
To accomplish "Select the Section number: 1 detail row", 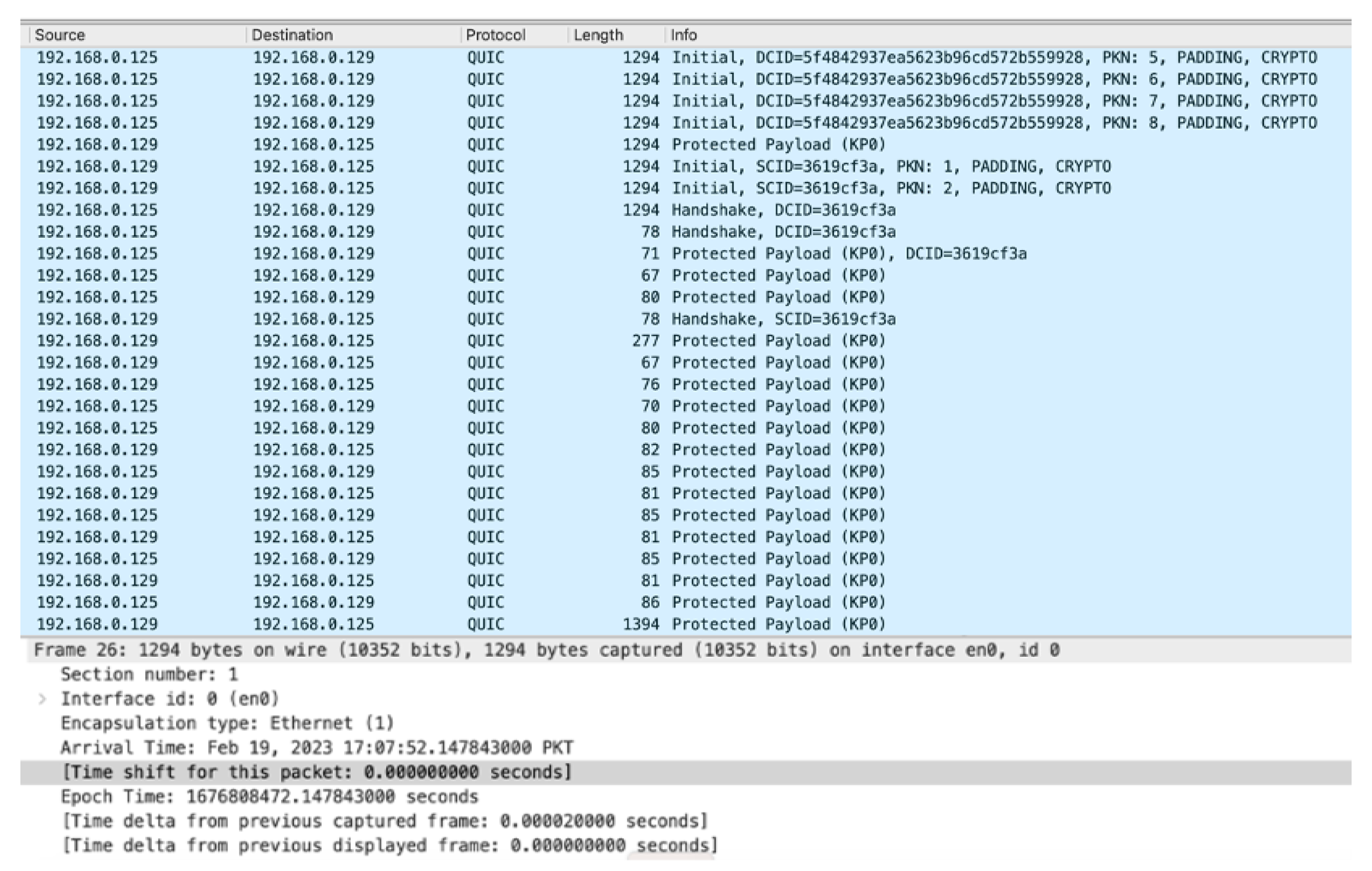I will [x=149, y=675].
